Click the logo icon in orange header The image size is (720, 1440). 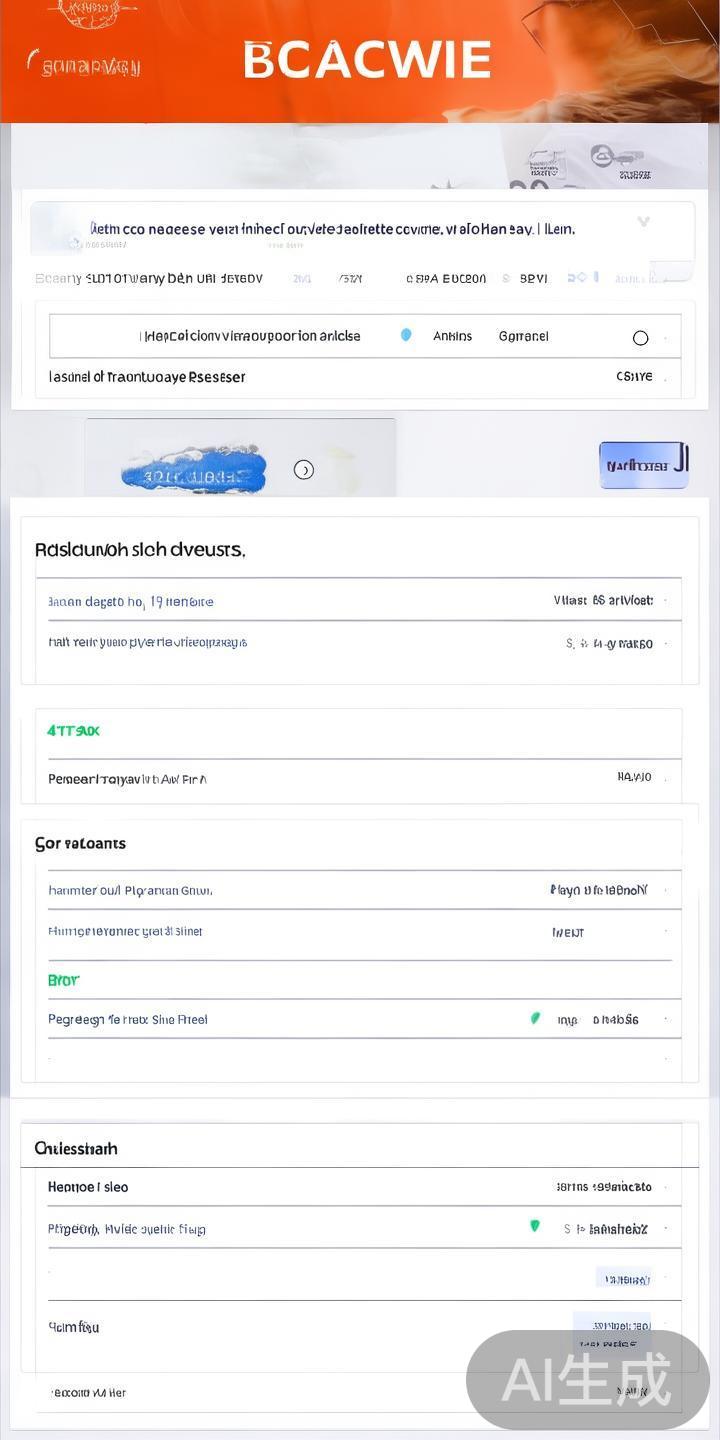pos(92,14)
